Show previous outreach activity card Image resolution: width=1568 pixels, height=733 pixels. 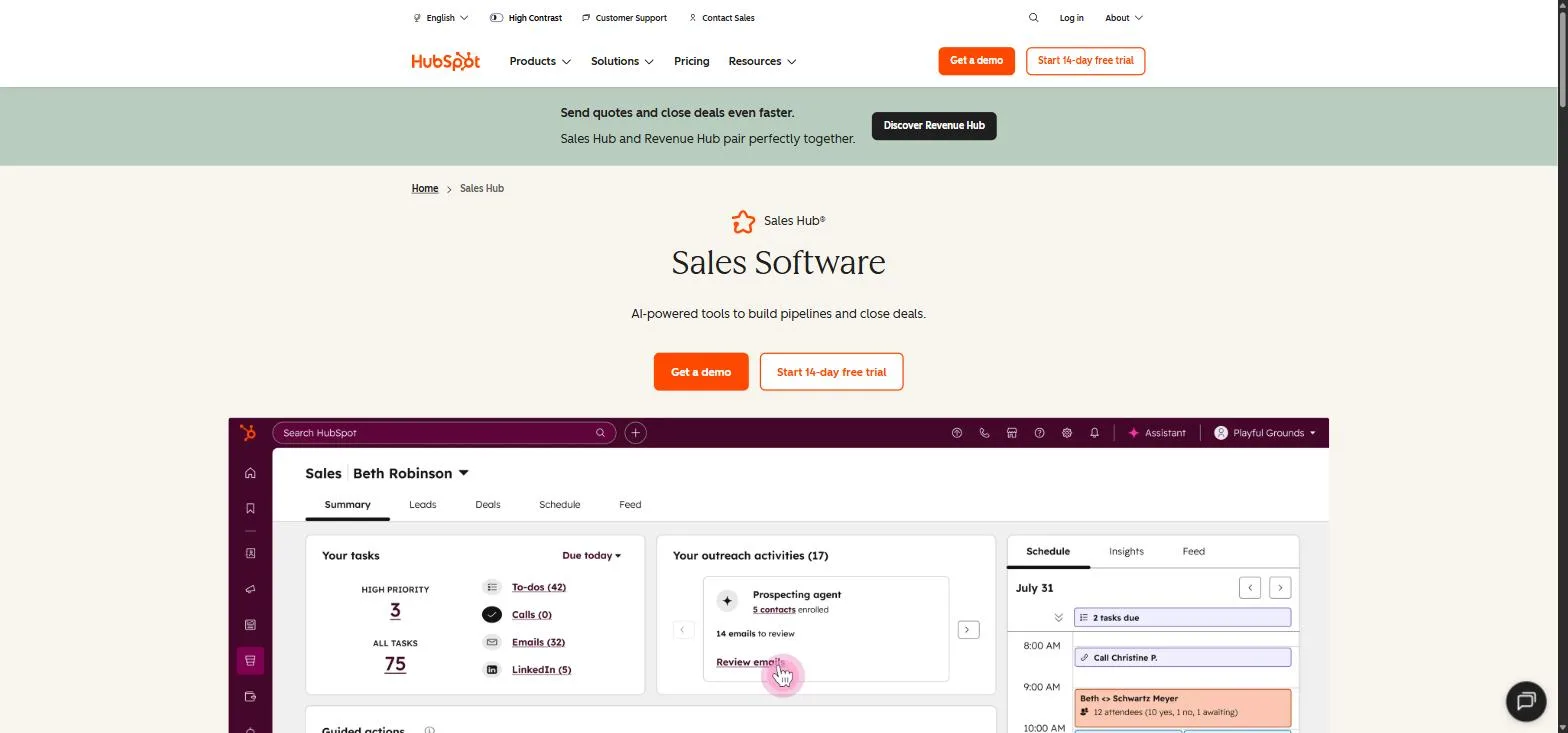683,630
